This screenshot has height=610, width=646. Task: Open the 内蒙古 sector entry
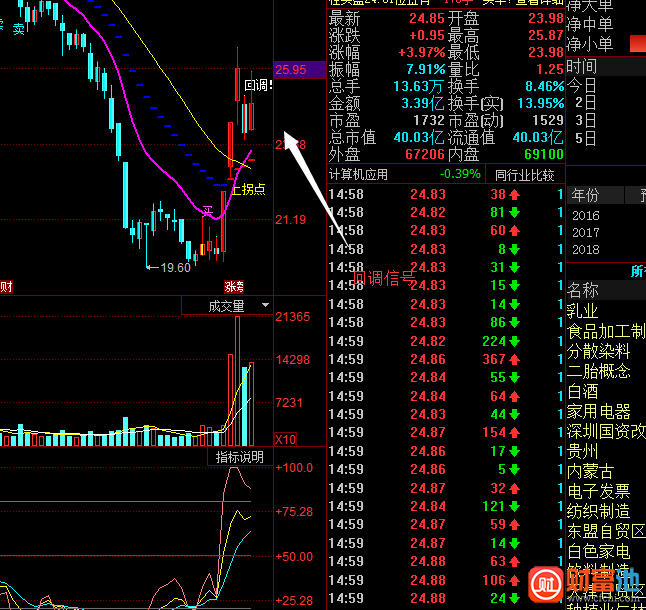590,471
